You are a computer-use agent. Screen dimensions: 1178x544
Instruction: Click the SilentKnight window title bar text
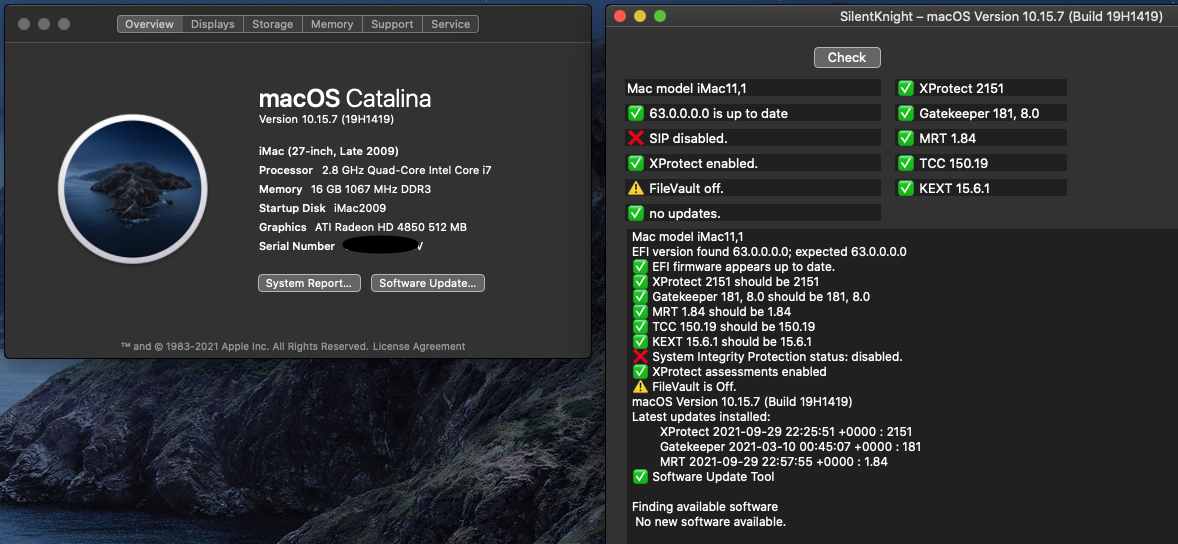tap(1001, 16)
